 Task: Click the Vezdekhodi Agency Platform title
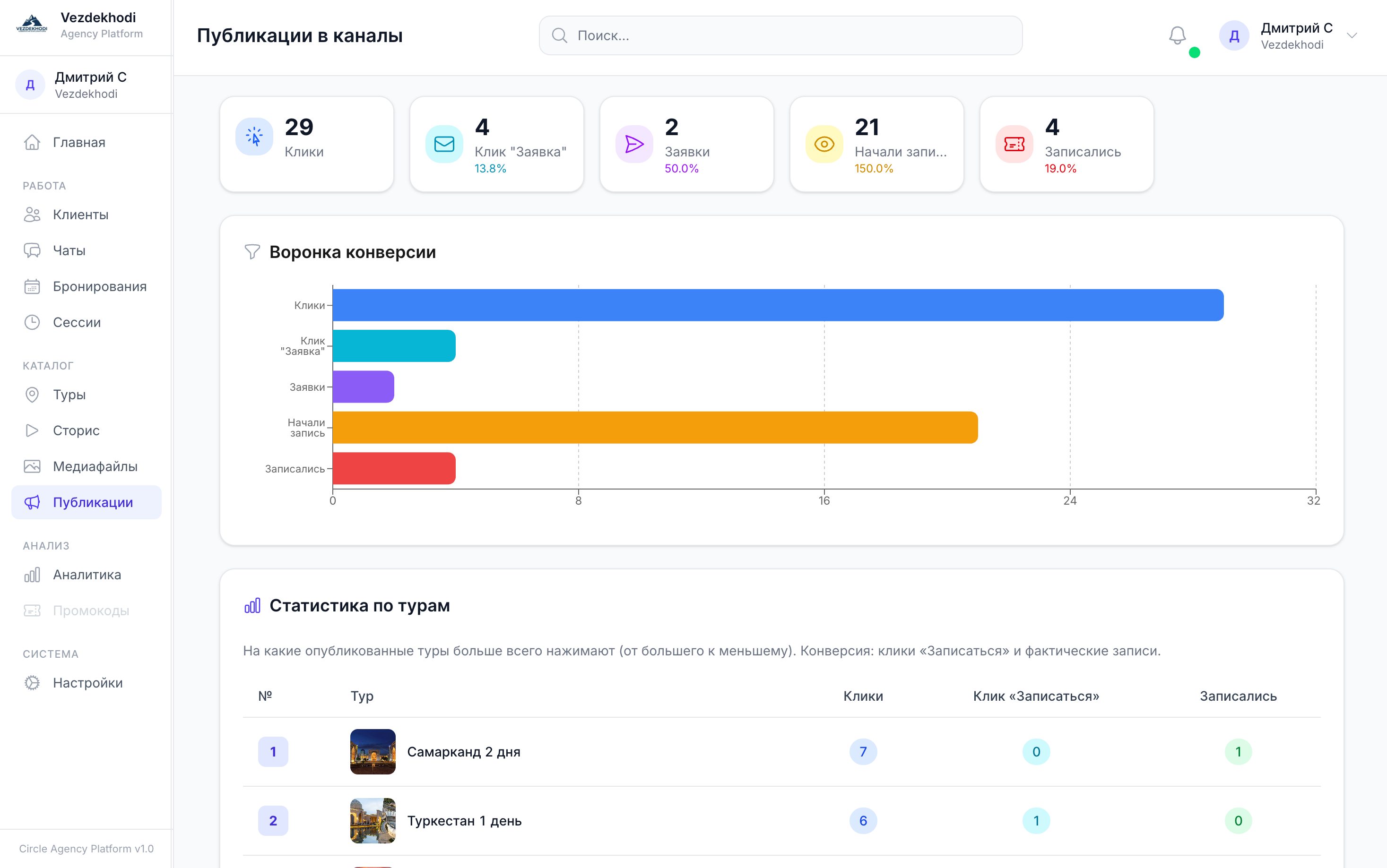pos(102,25)
